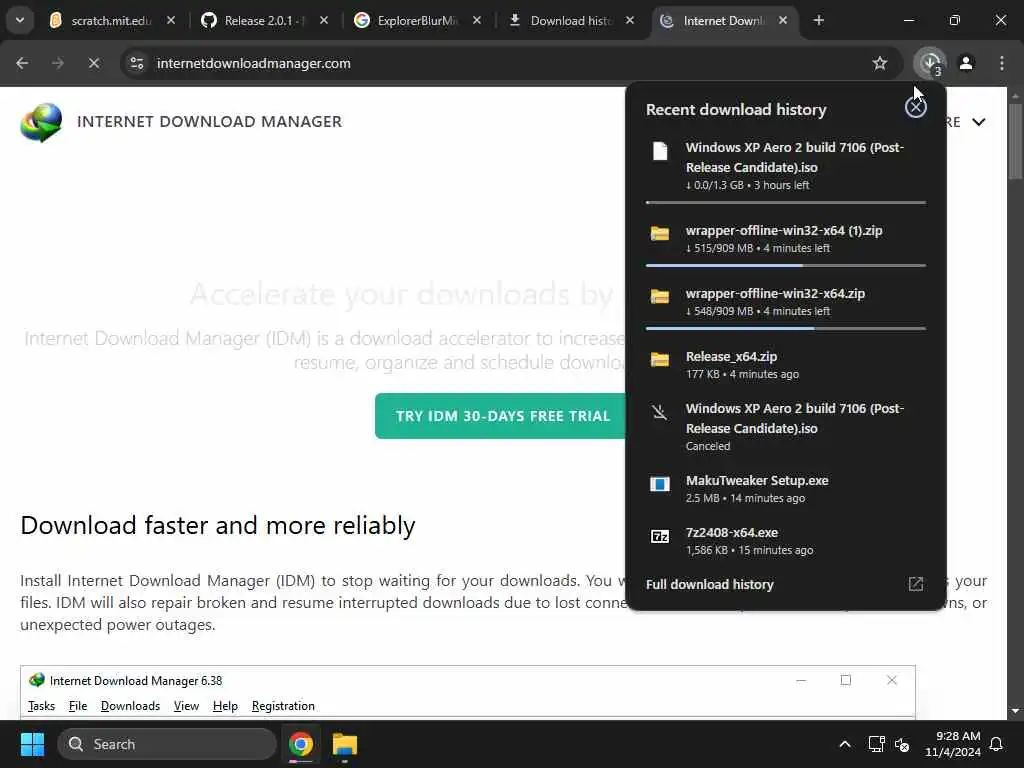Image resolution: width=1024 pixels, height=768 pixels.
Task: Close the Internet Download Manager tab
Action: pyautogui.click(x=782, y=21)
